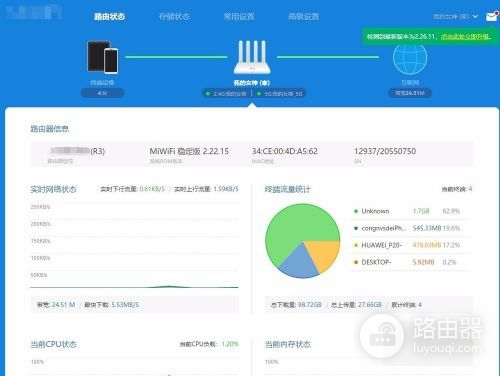Open the 常用设置 tab

pos(239,16)
